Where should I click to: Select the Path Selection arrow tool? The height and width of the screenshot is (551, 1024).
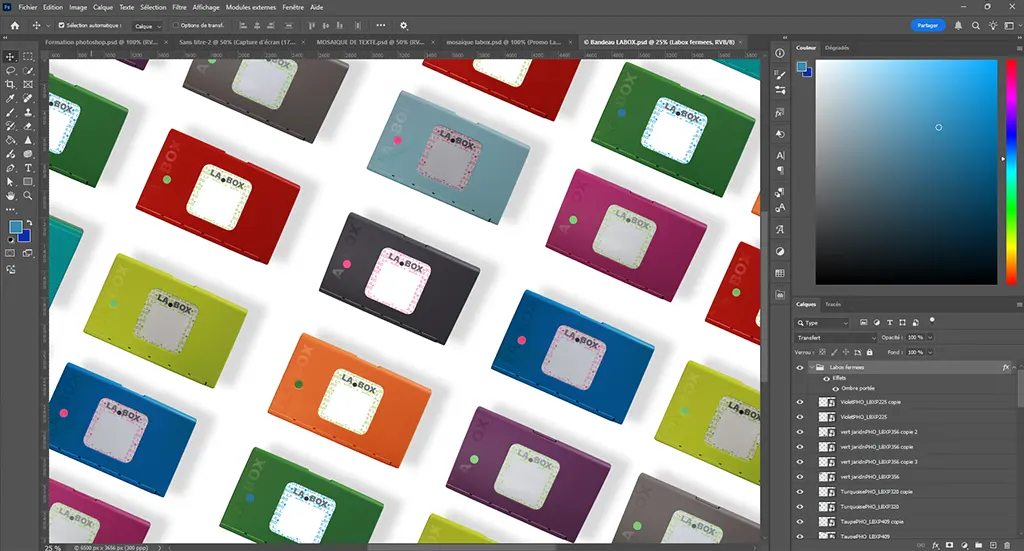tap(10, 181)
